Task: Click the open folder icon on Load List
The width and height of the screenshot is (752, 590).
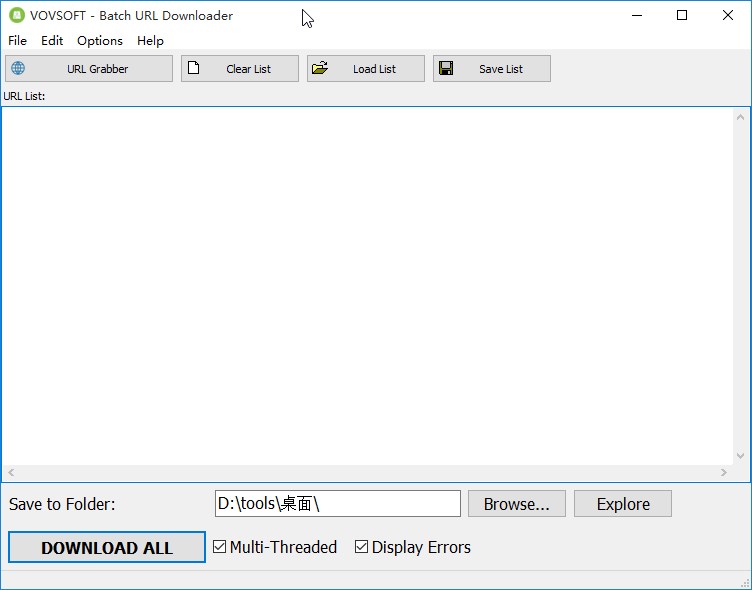Action: point(320,68)
